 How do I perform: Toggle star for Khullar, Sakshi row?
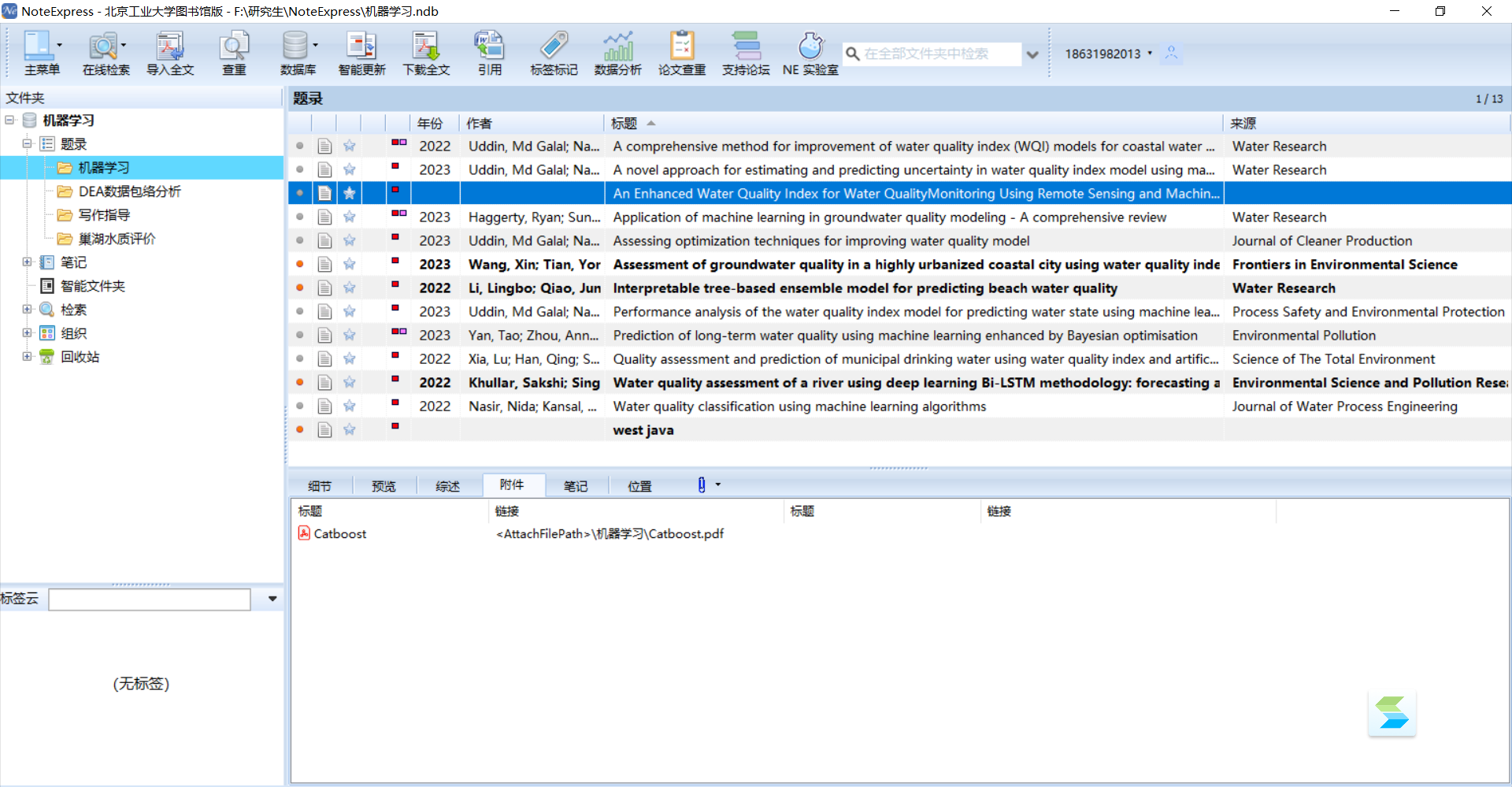(x=350, y=382)
